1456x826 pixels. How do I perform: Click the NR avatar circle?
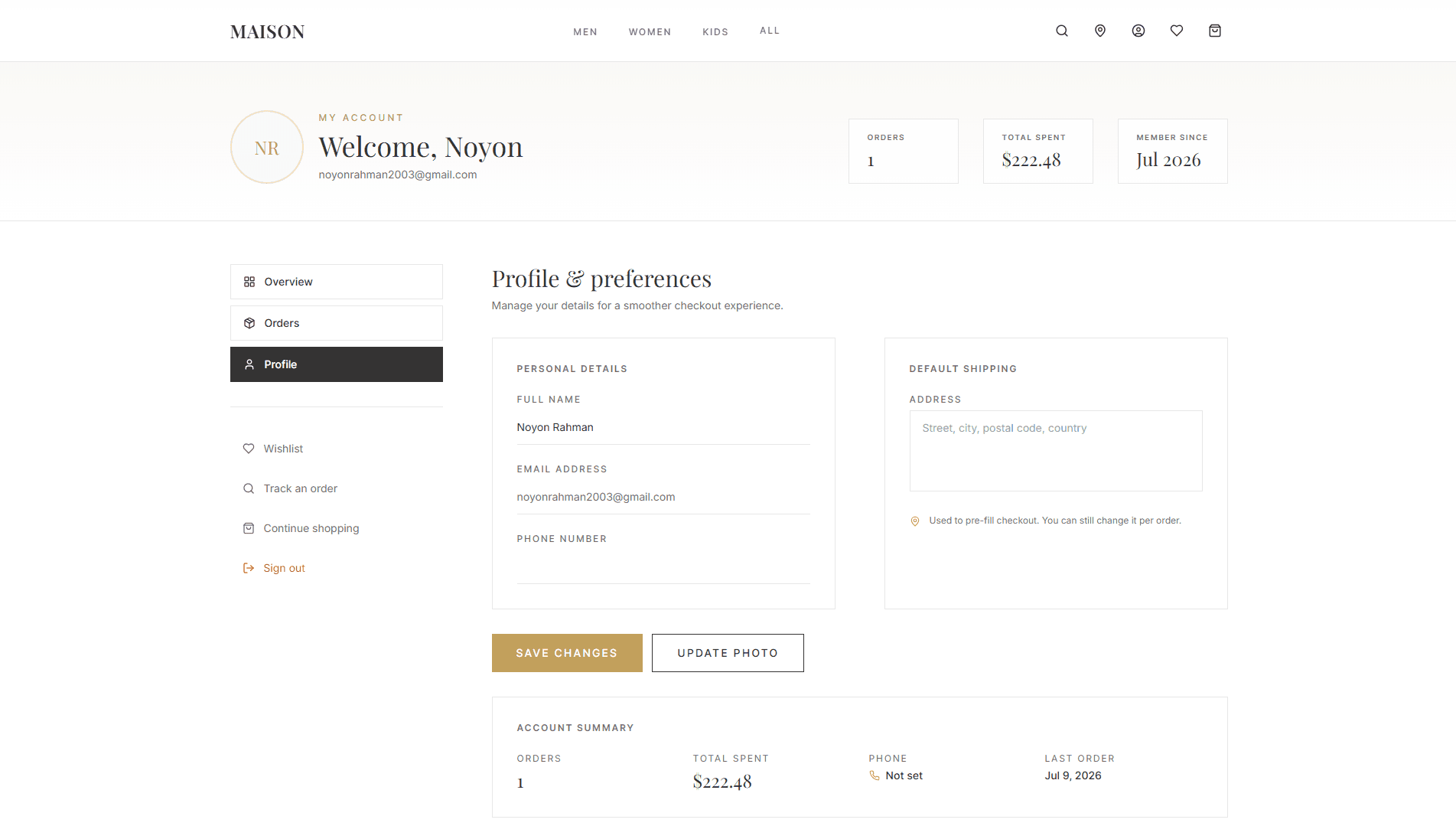[267, 147]
